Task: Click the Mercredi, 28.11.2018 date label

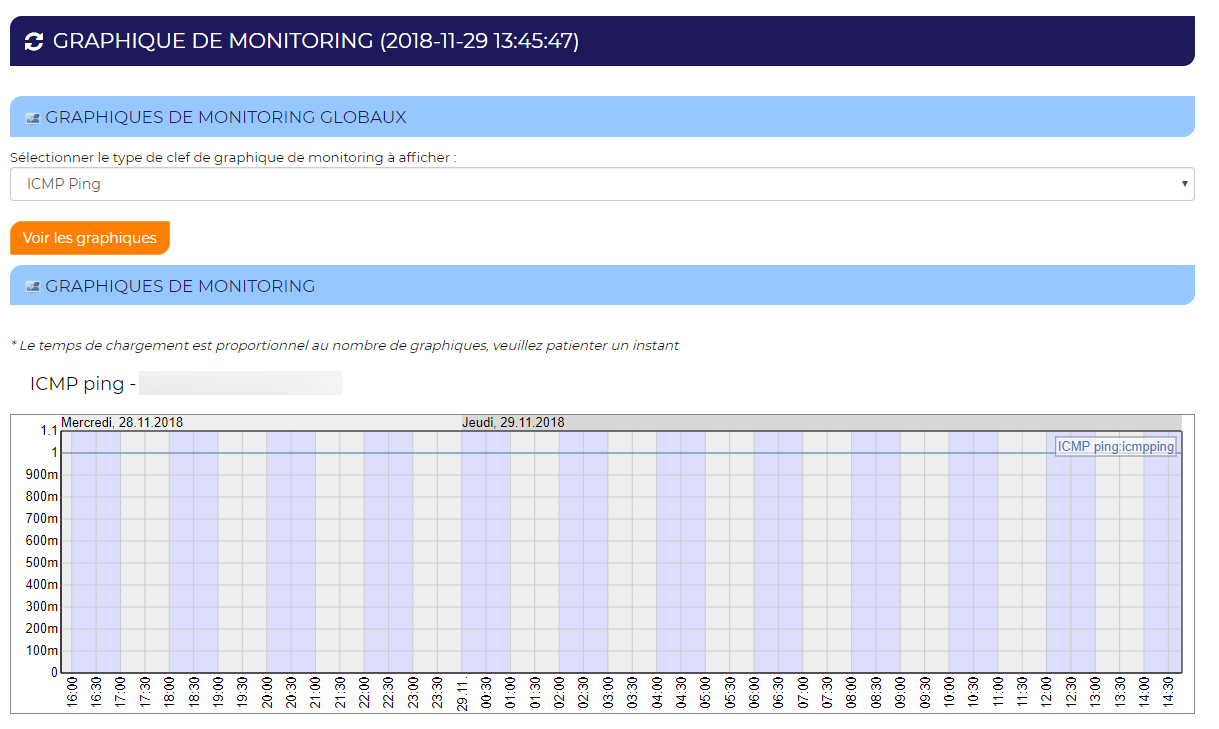Action: pyautogui.click(x=122, y=423)
